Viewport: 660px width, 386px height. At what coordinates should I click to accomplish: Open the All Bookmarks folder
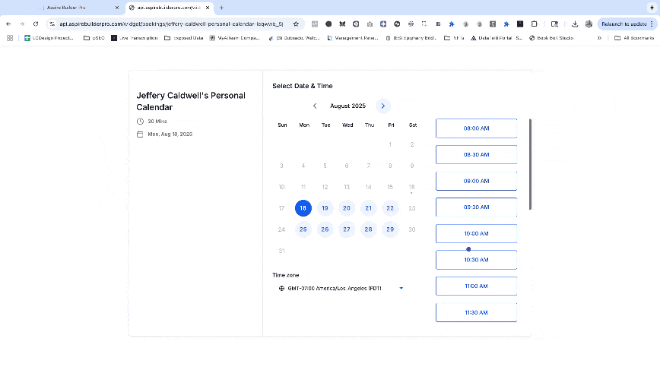[634, 38]
